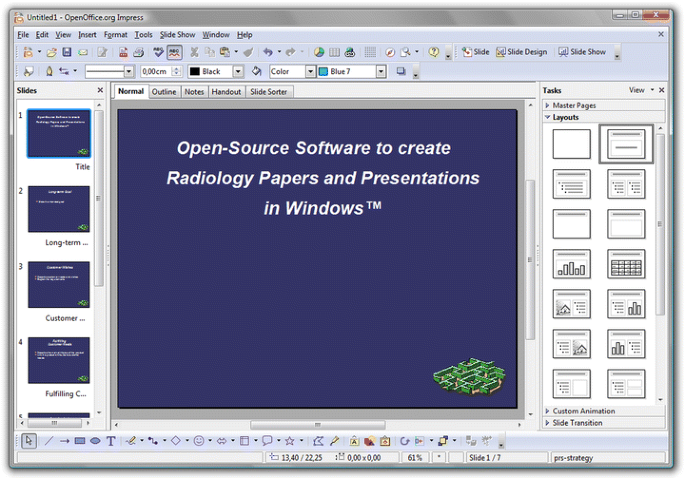The image size is (685, 478).
Task: Click the horizontal scrollbar under the slide
Action: coord(318,425)
